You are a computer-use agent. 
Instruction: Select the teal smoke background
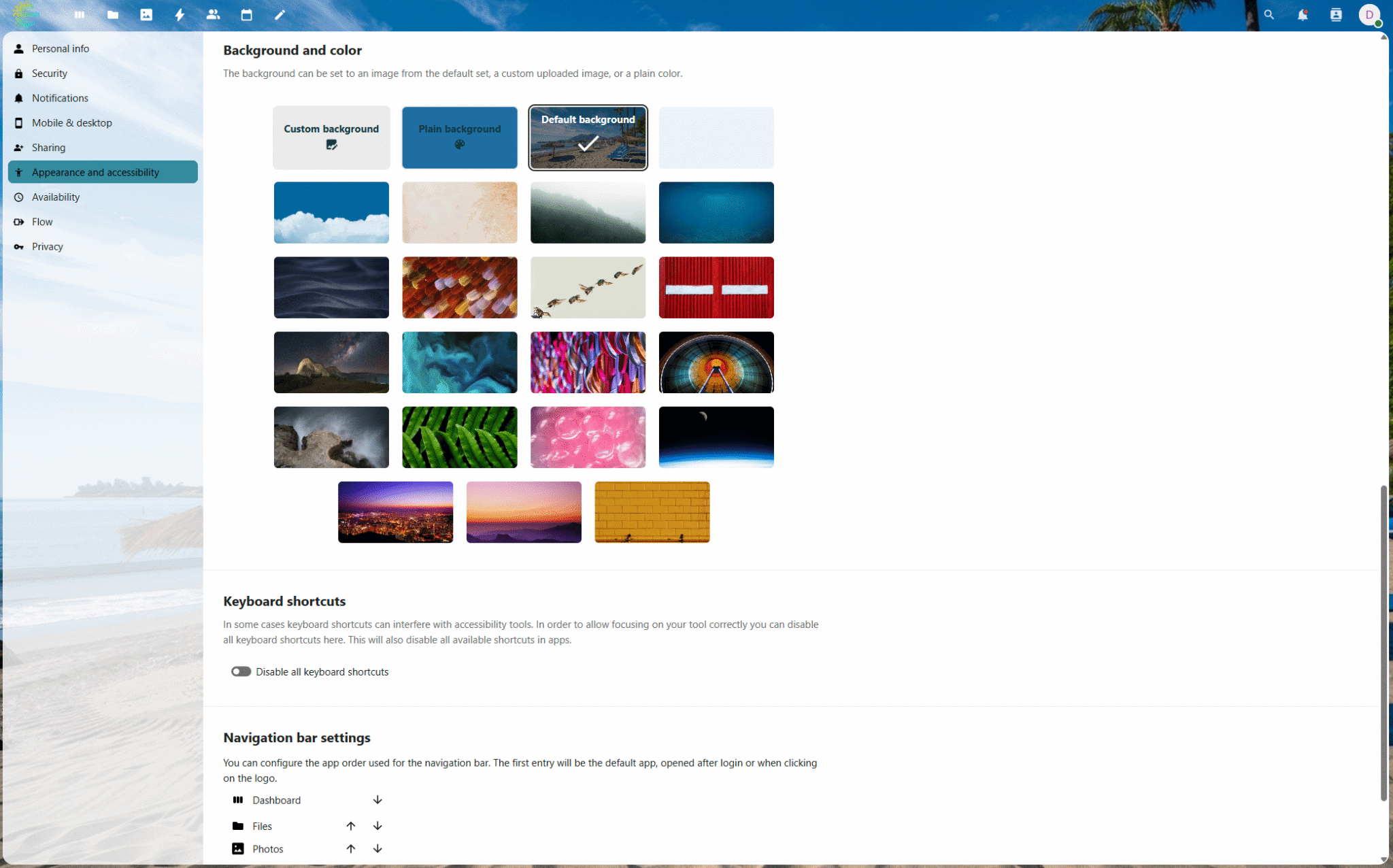pyautogui.click(x=460, y=363)
